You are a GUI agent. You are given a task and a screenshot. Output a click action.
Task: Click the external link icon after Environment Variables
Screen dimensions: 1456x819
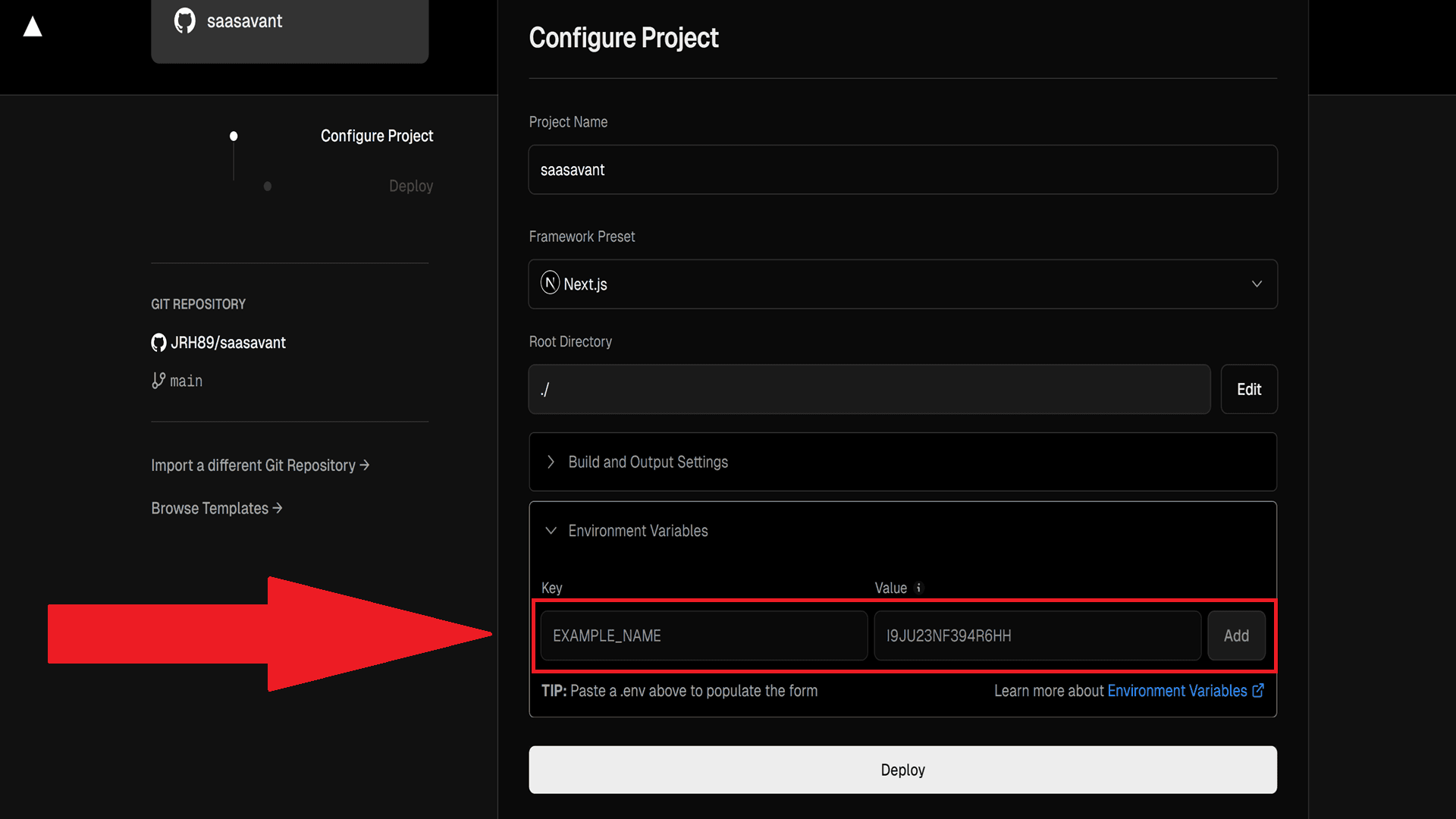1258,690
